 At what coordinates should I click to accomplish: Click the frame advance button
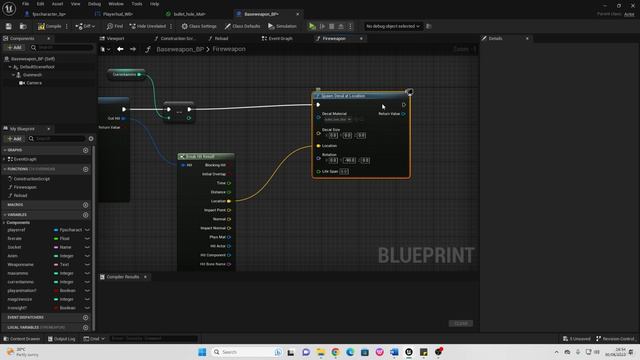322,26
